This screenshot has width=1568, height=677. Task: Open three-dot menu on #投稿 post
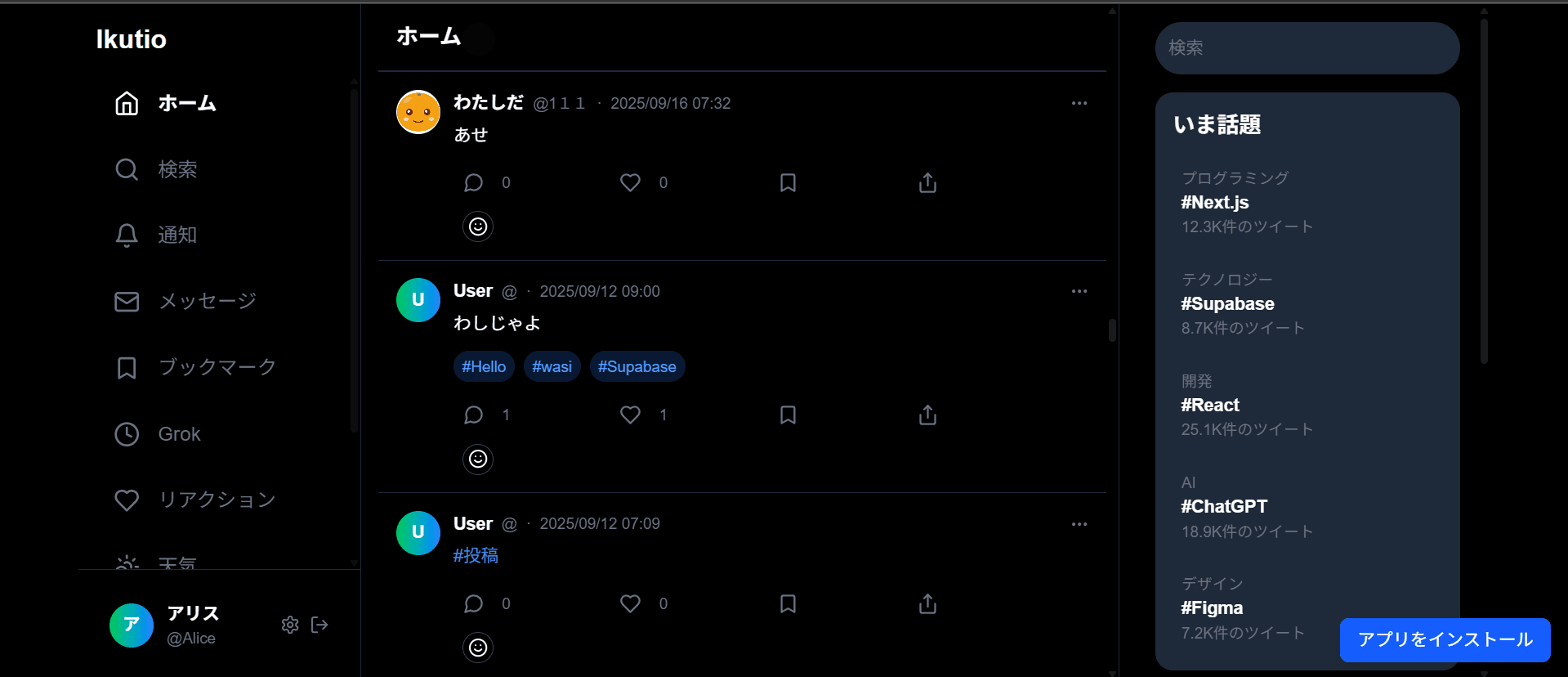coord(1079,524)
